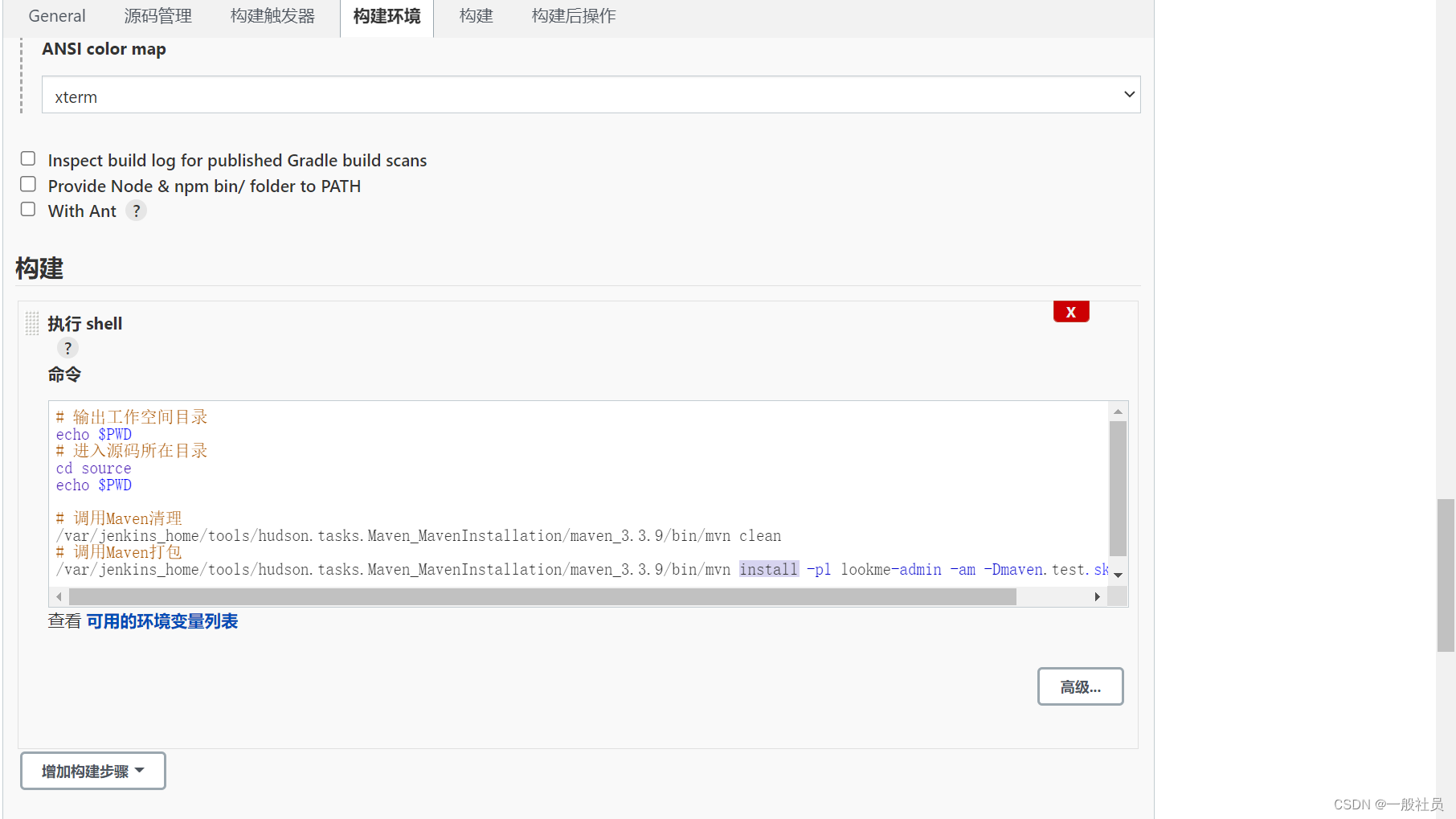Click the '# 调用Maven清理' comment line
The image size is (1456, 819).
119,518
